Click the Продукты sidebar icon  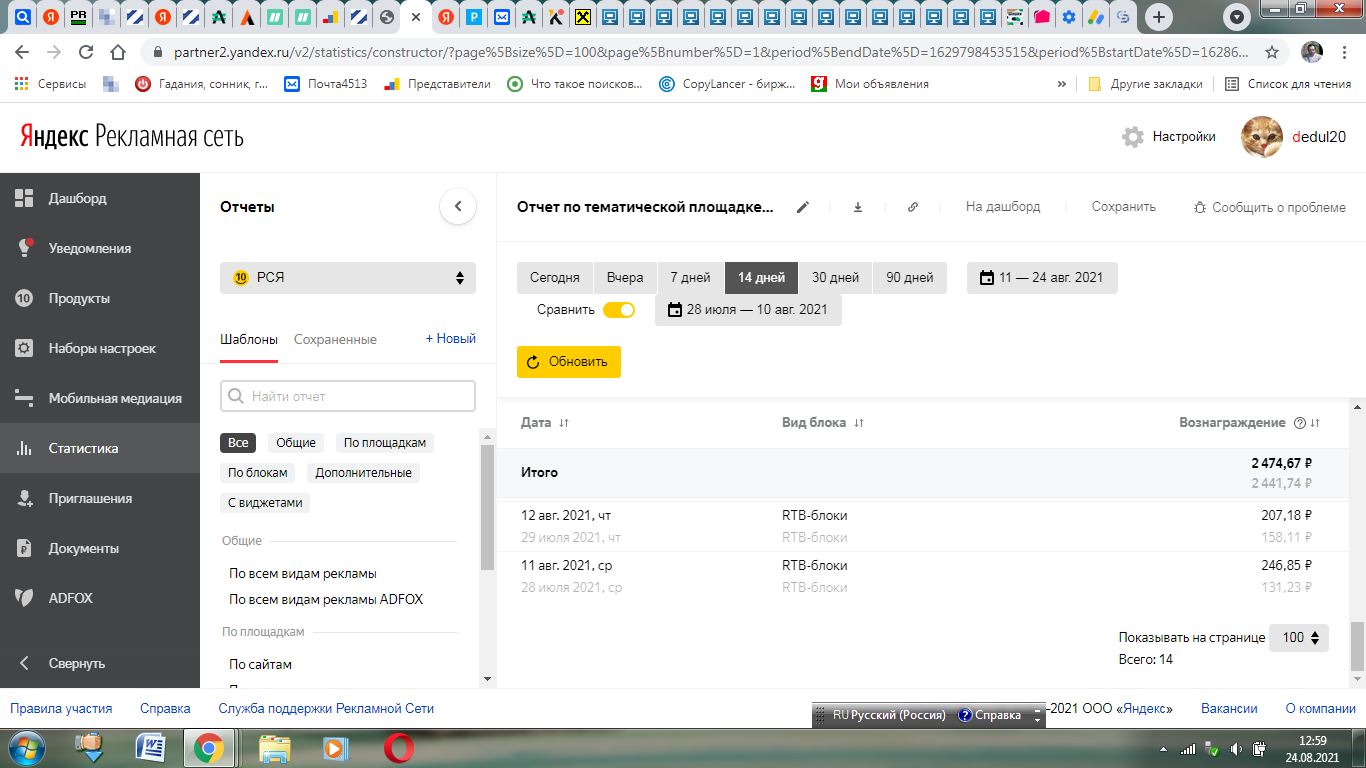tap(25, 298)
